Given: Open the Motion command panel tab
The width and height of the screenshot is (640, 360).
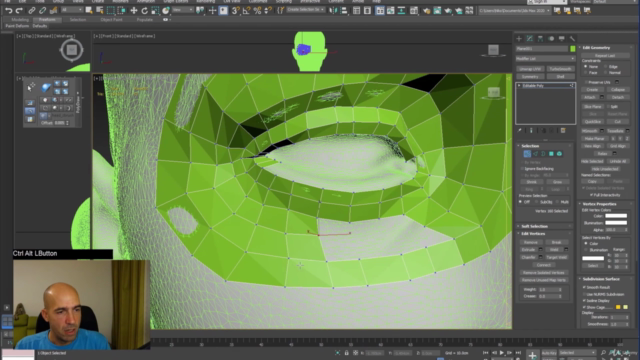Looking at the screenshot, I should (551, 39).
